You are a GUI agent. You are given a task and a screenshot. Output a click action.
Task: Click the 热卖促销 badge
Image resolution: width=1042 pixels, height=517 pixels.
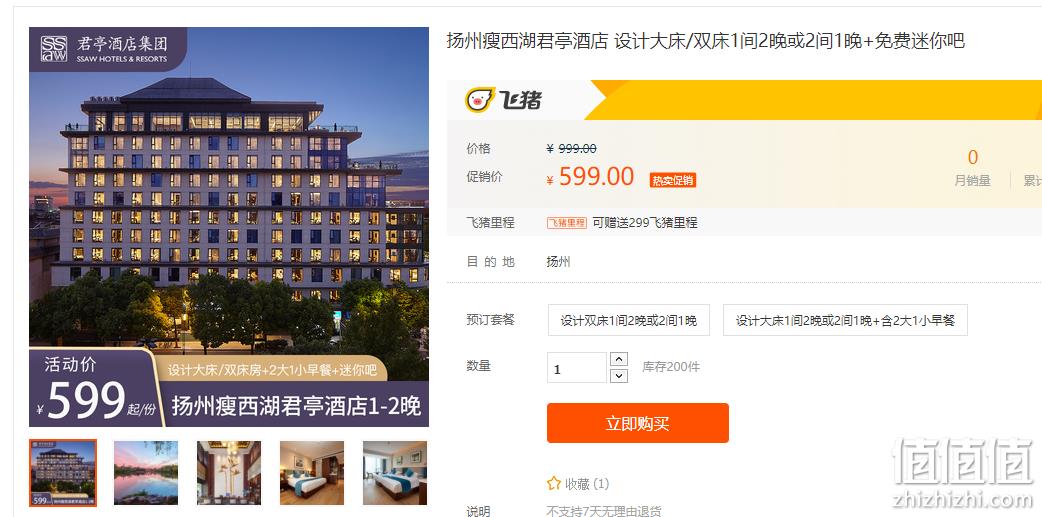673,180
